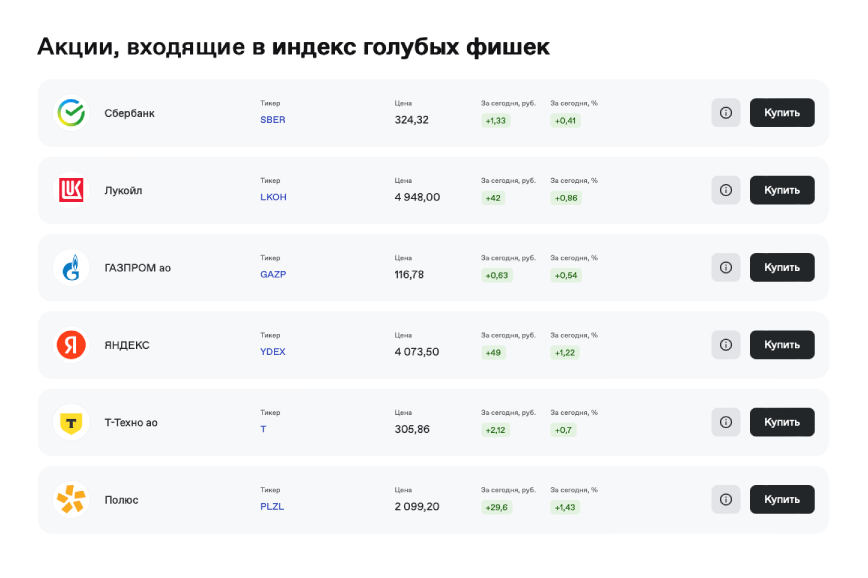The width and height of the screenshot is (868, 578).
Task: Buy Сбербанк shares with Купить button
Action: (x=782, y=113)
